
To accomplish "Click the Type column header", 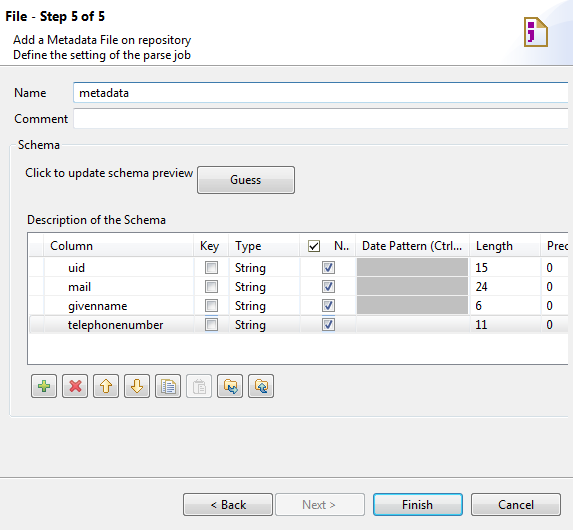I will click(x=264, y=246).
